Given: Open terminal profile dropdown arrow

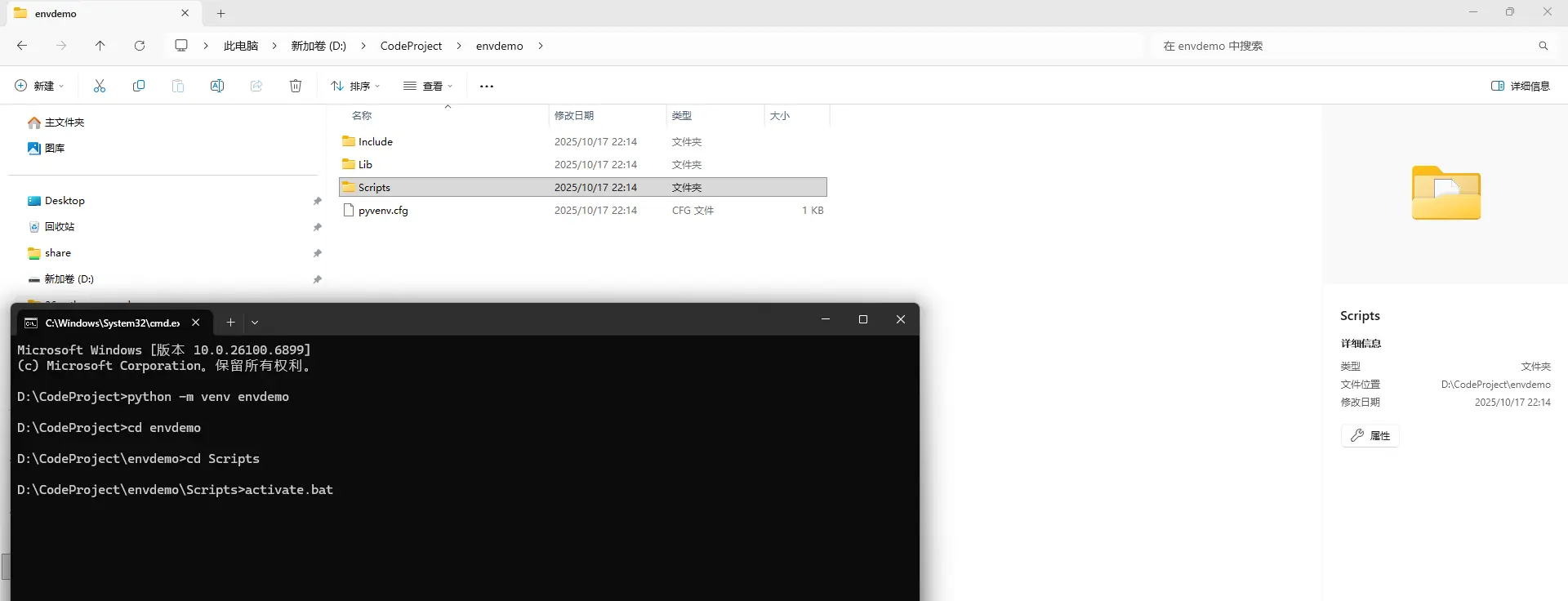Looking at the screenshot, I should point(255,323).
